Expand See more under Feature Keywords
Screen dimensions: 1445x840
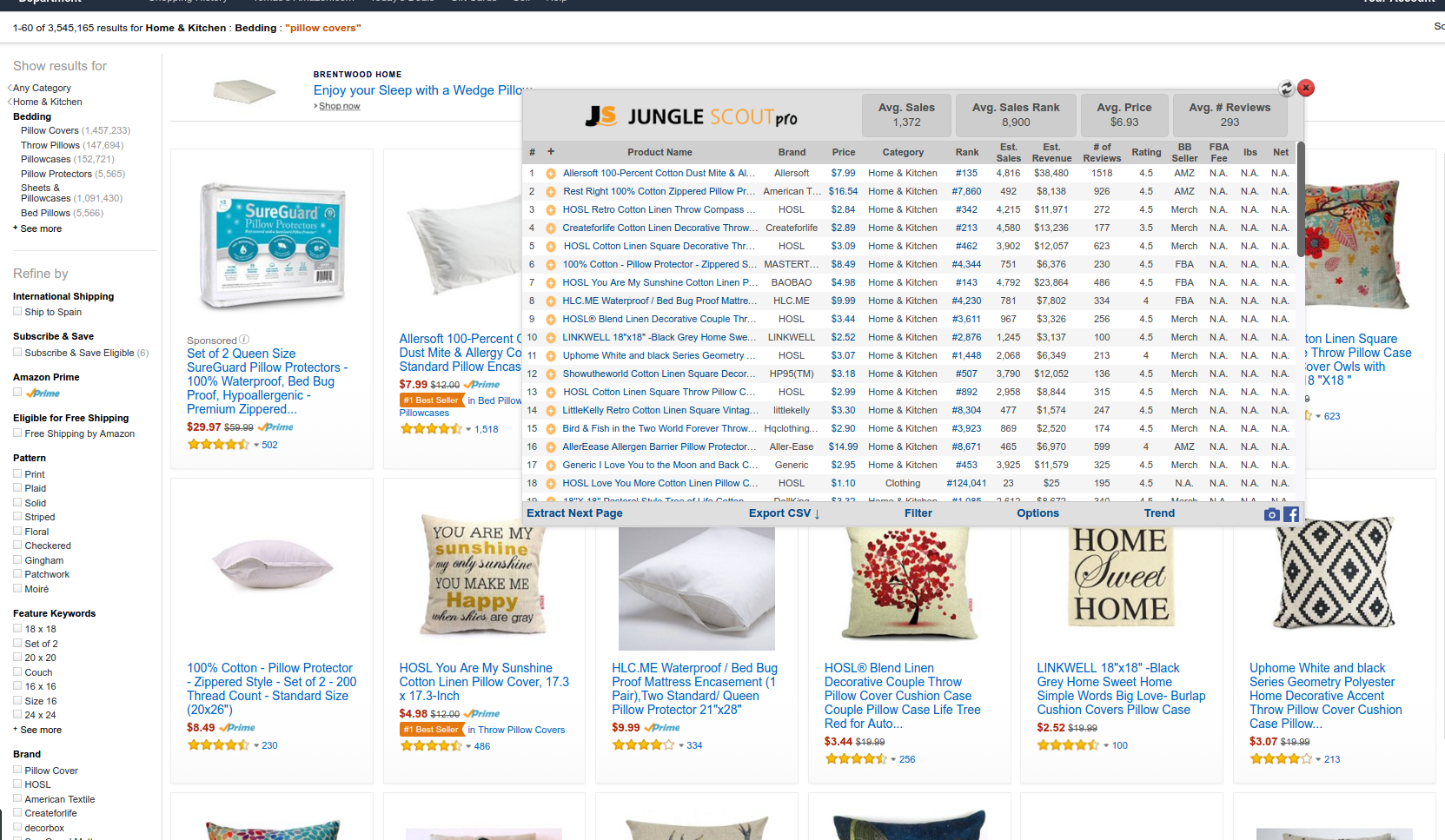pyautogui.click(x=37, y=730)
